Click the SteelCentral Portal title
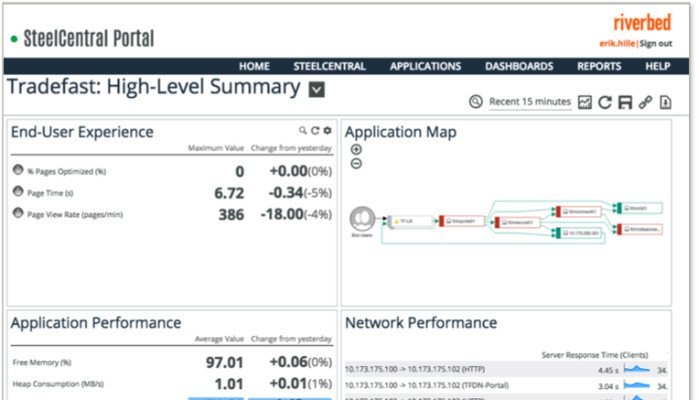Image resolution: width=698 pixels, height=400 pixels. 89,38
